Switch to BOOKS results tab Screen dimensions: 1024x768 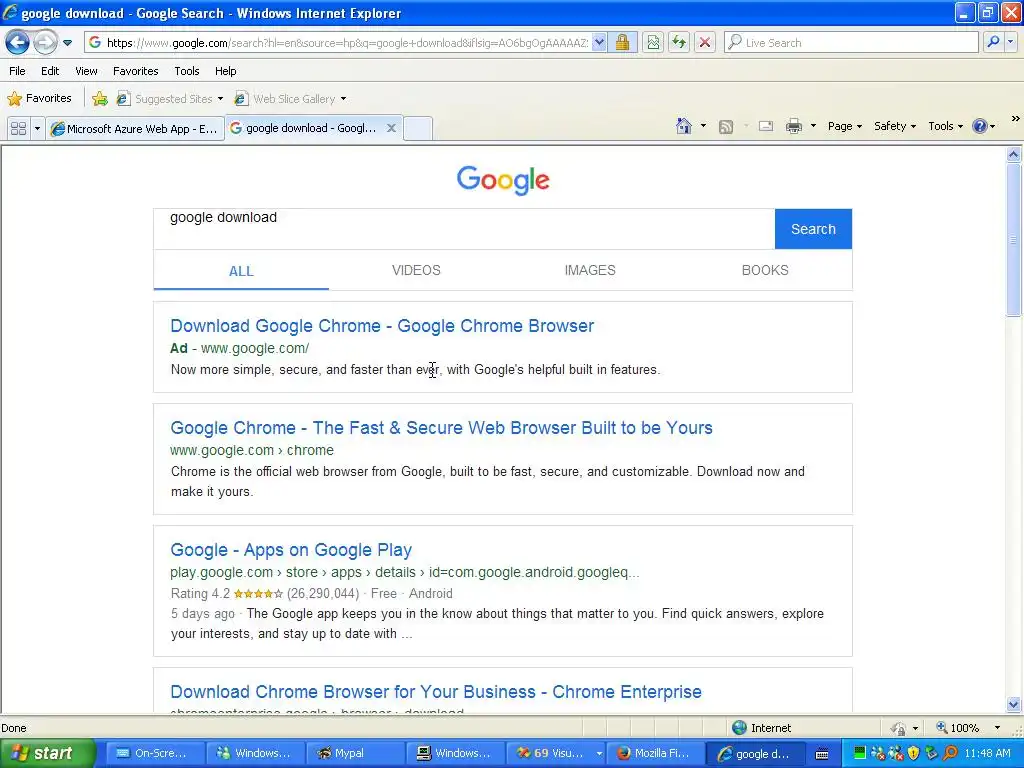[x=765, y=270]
